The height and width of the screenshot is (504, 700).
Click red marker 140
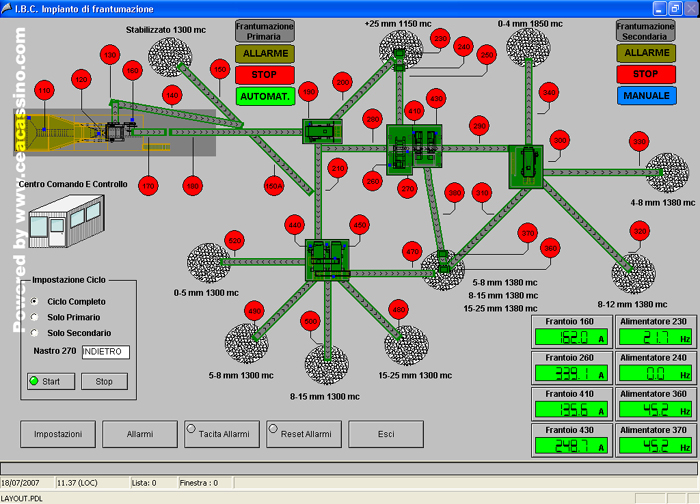172,95
